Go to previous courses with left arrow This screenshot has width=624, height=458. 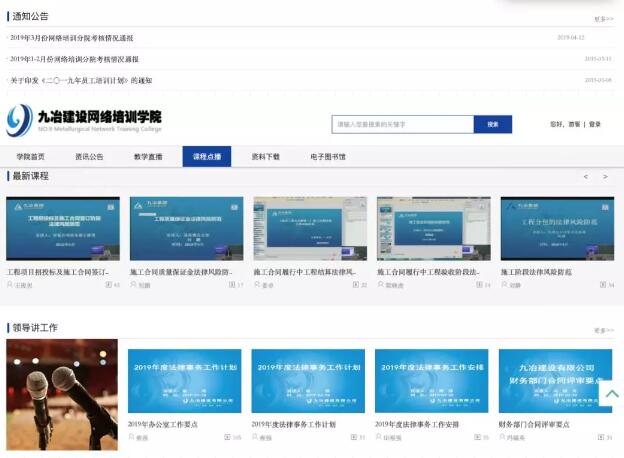click(586, 177)
